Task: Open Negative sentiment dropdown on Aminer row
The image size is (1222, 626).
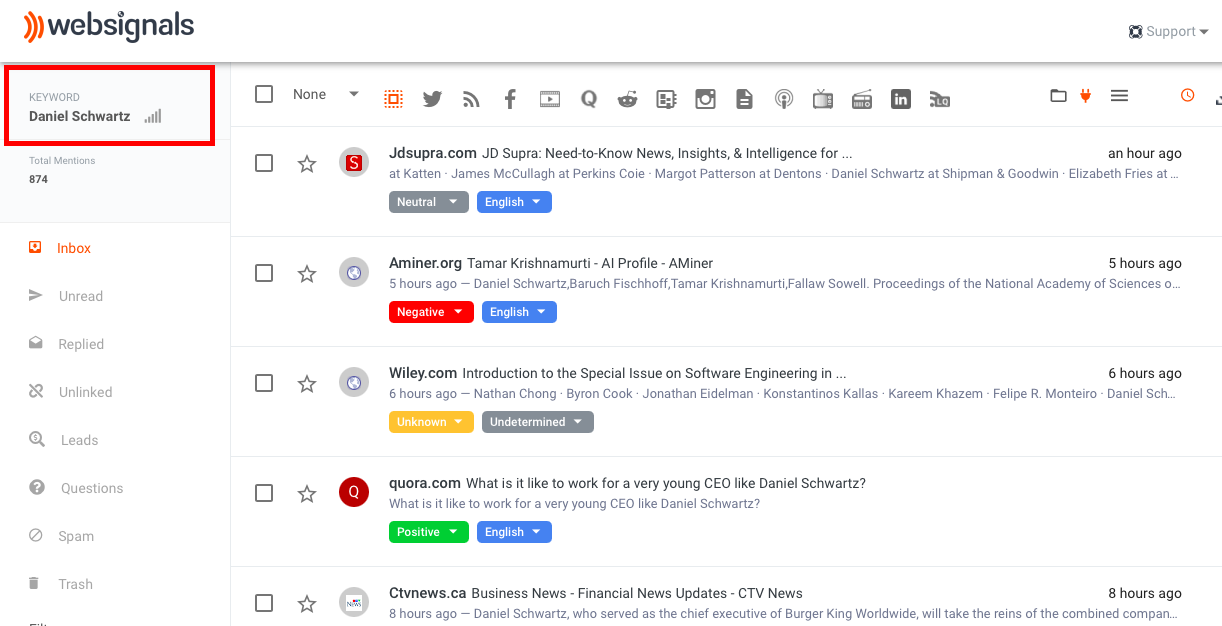Action: (x=431, y=312)
